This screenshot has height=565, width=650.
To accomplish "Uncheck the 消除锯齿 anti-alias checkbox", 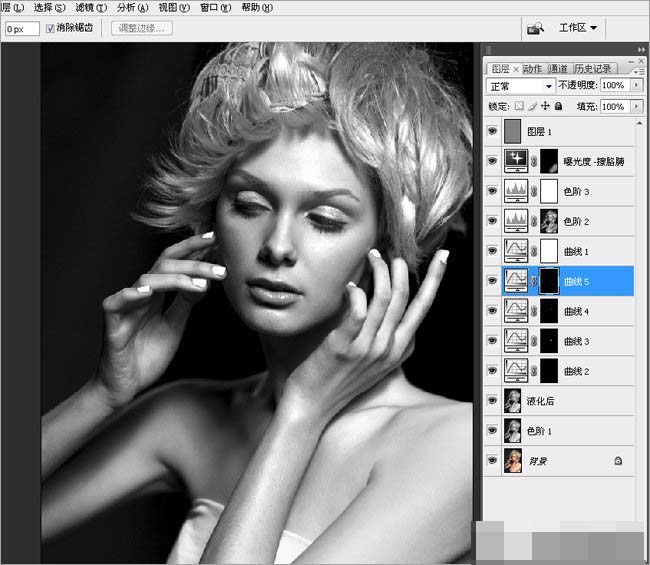I will (x=50, y=29).
